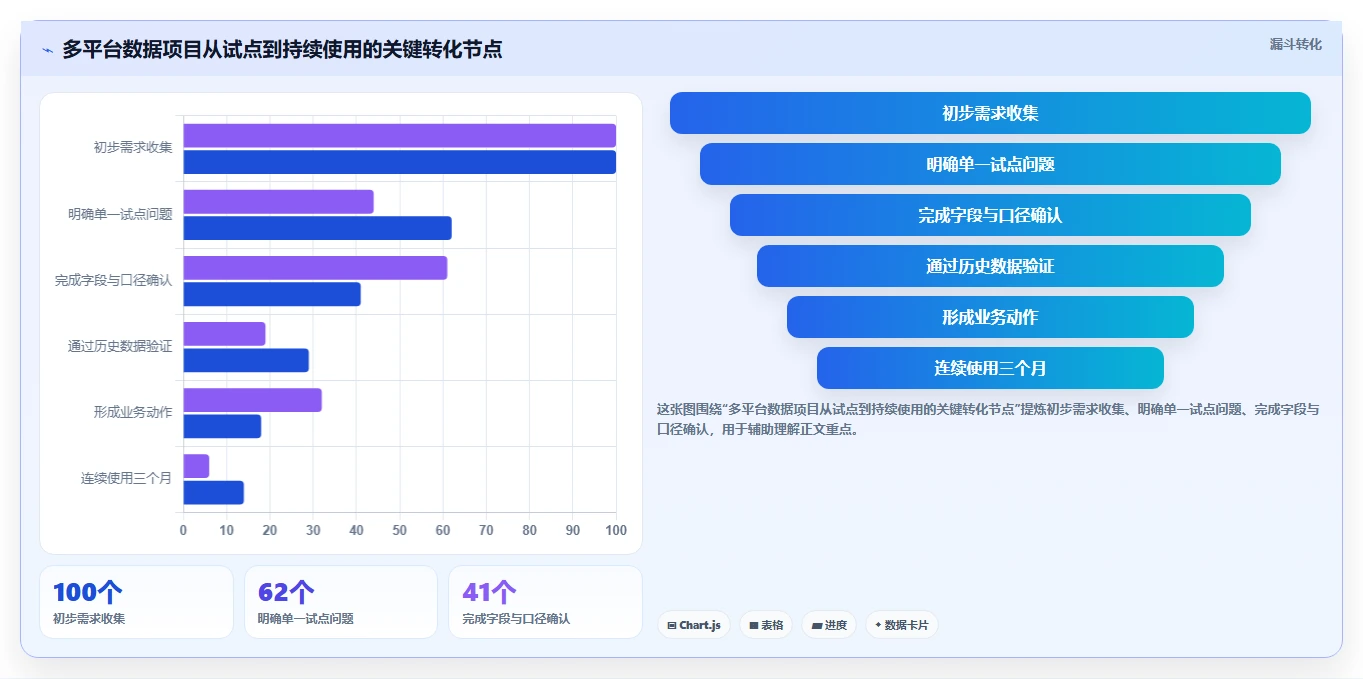Viewport: 1363px width, 679px height.
Task: Click the y-axis label 通过历史数据验证
Action: point(120,346)
